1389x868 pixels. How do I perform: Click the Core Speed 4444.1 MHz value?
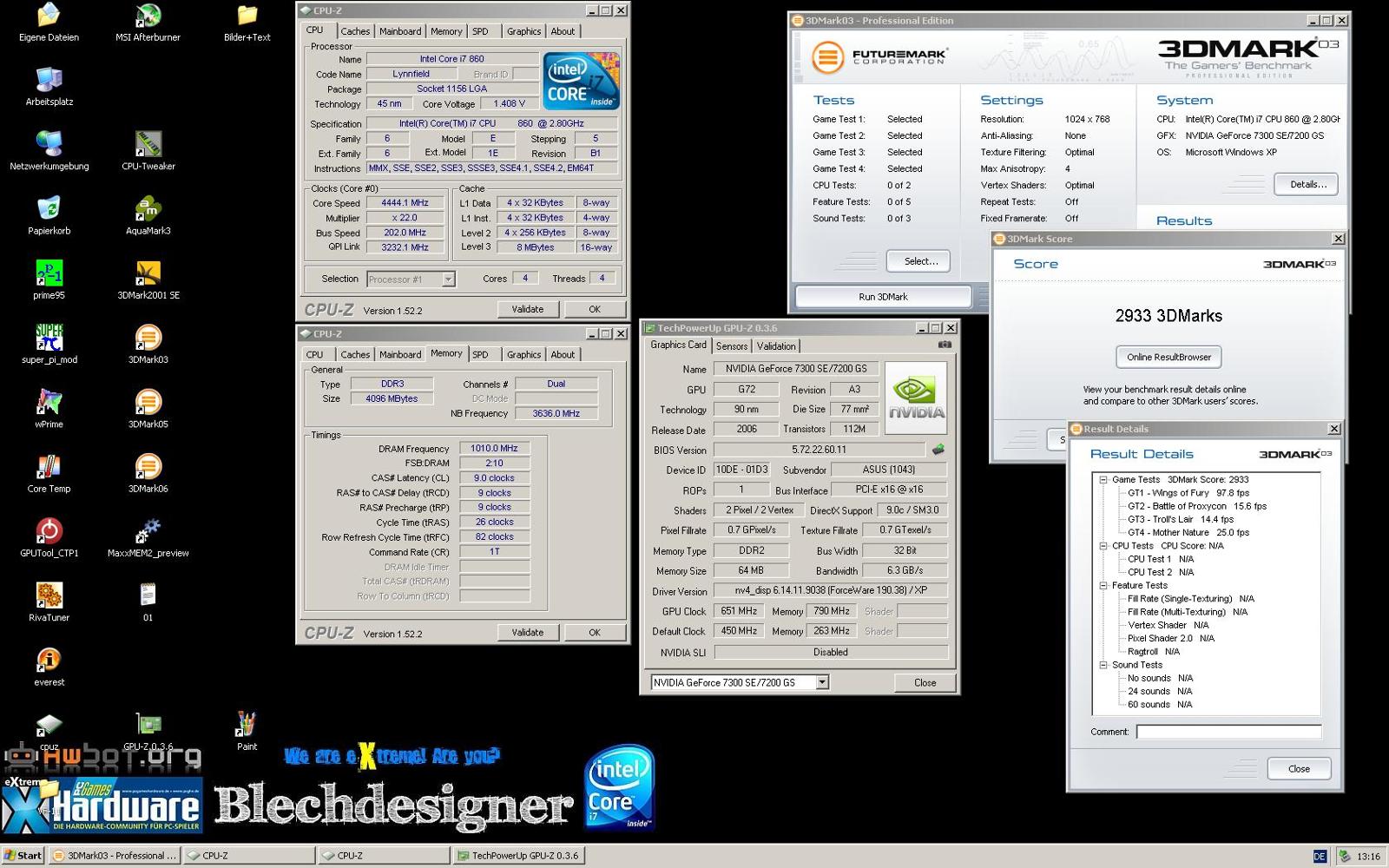[405, 203]
